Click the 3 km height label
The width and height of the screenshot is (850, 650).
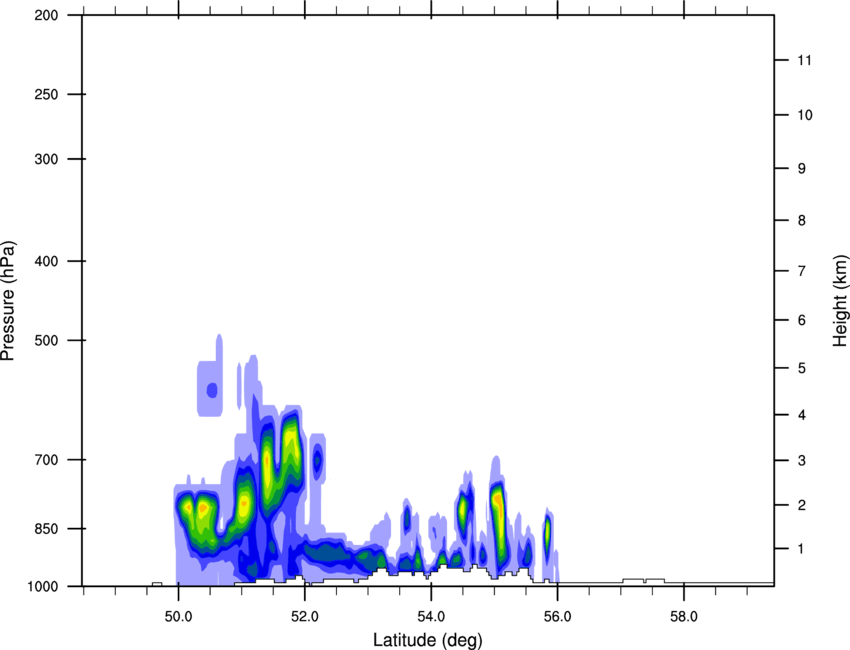click(802, 460)
